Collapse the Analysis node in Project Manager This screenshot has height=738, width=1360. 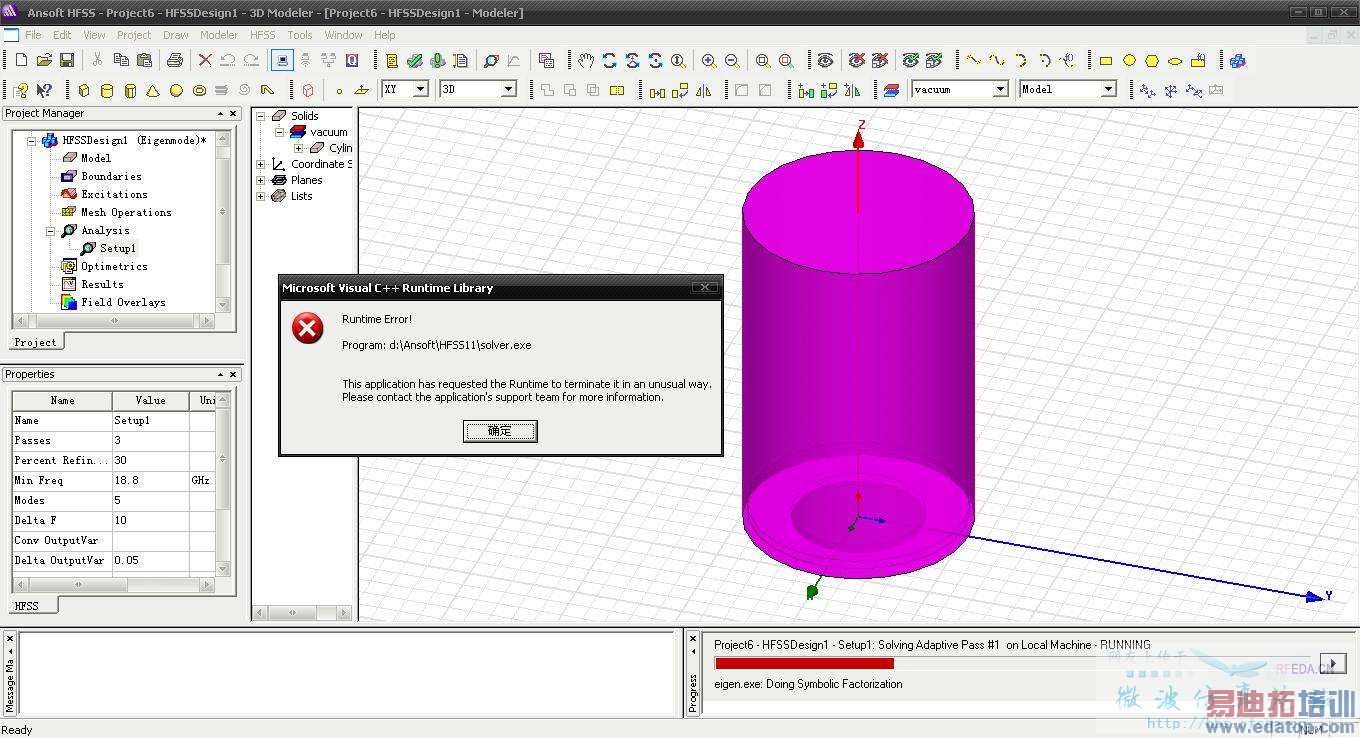click(x=50, y=231)
